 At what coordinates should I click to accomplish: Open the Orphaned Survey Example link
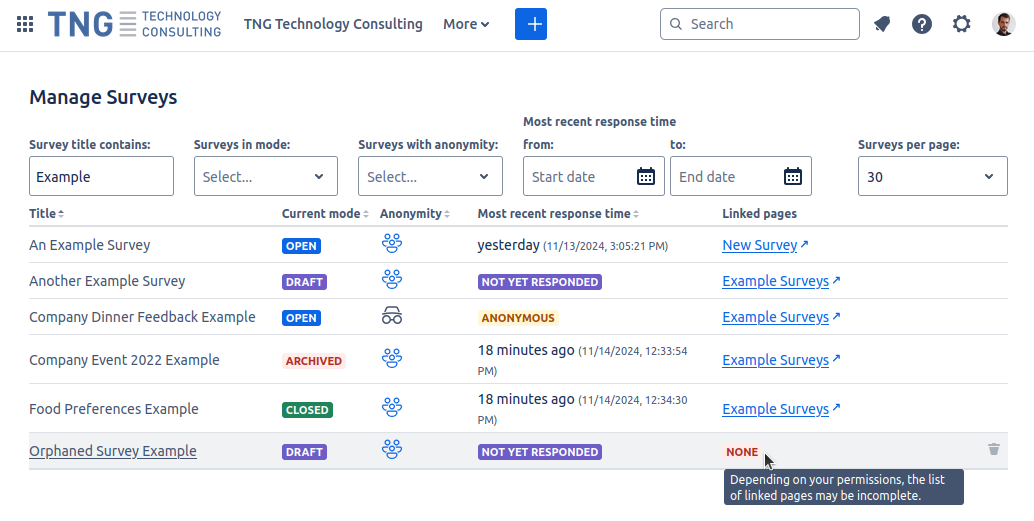click(113, 451)
